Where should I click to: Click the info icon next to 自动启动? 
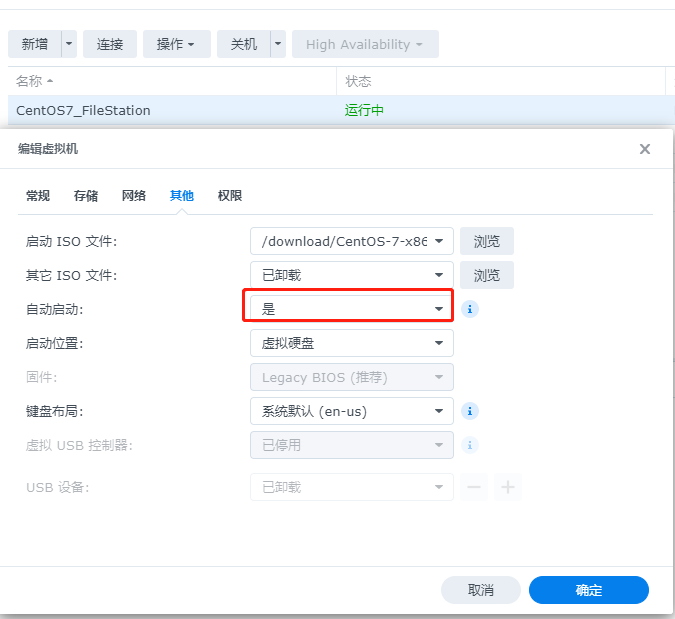(x=470, y=309)
